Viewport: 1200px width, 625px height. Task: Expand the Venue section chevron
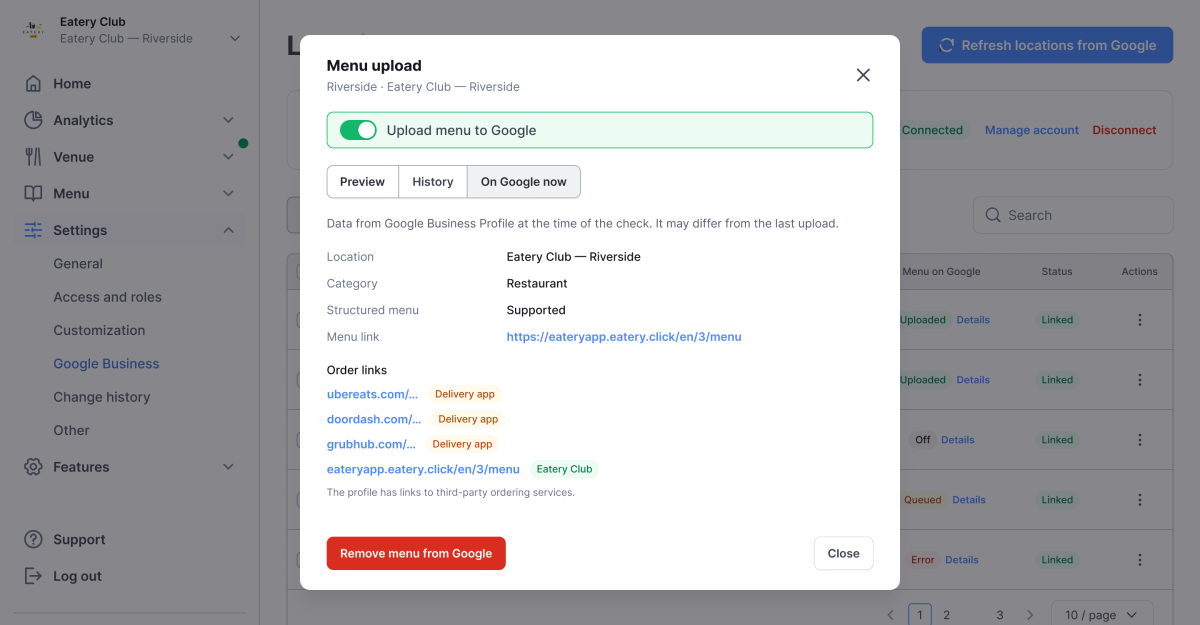coord(228,157)
